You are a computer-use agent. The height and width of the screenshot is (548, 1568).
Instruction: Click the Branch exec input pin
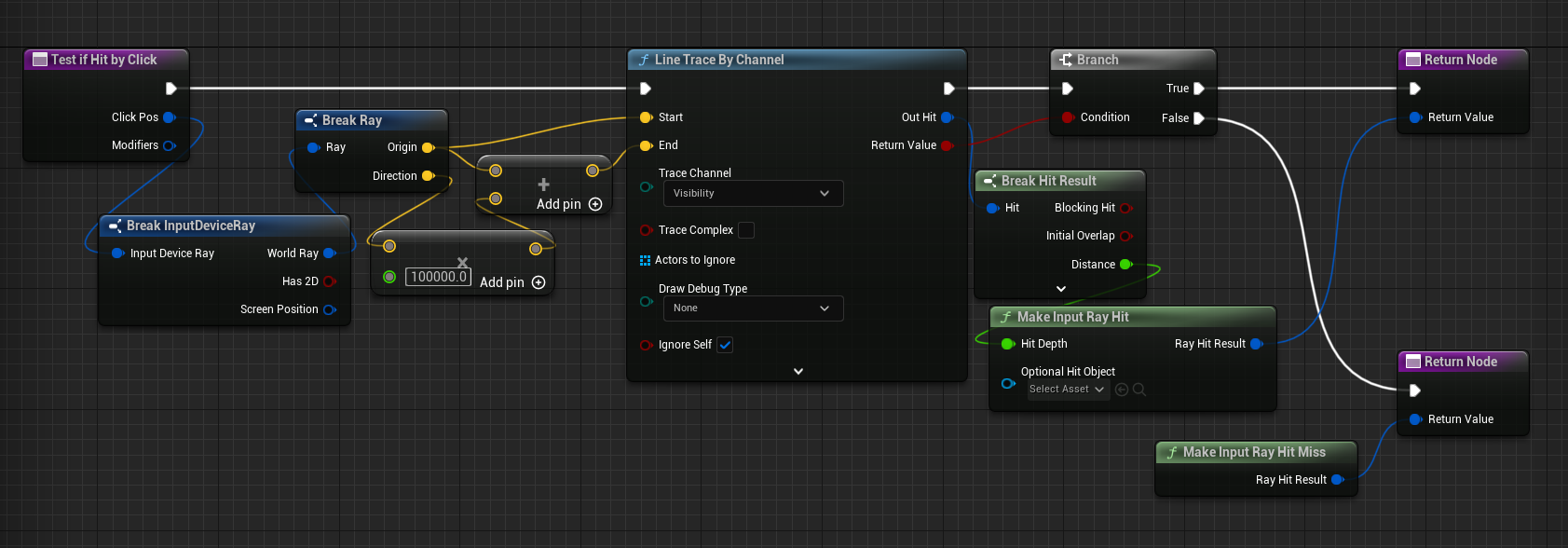[x=1068, y=89]
